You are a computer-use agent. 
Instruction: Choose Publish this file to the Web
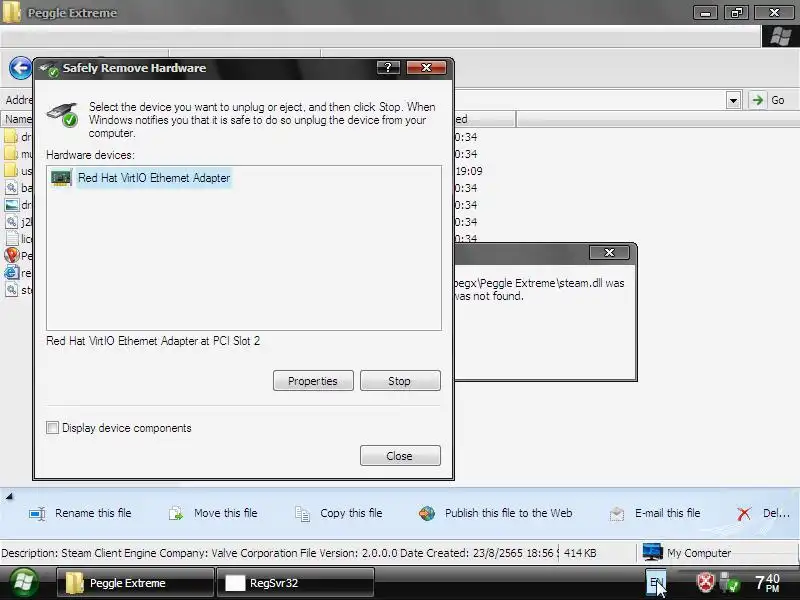click(x=508, y=513)
